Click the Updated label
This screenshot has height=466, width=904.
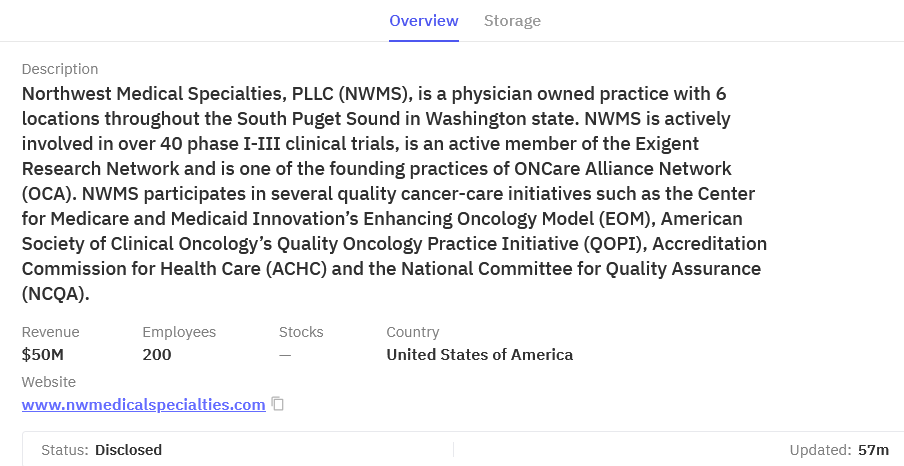tap(820, 450)
